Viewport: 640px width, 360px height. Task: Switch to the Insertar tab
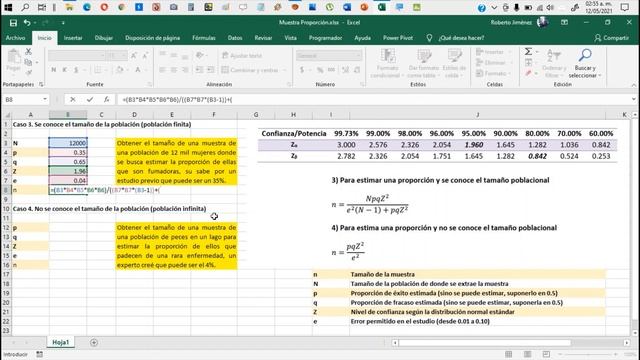(73, 38)
